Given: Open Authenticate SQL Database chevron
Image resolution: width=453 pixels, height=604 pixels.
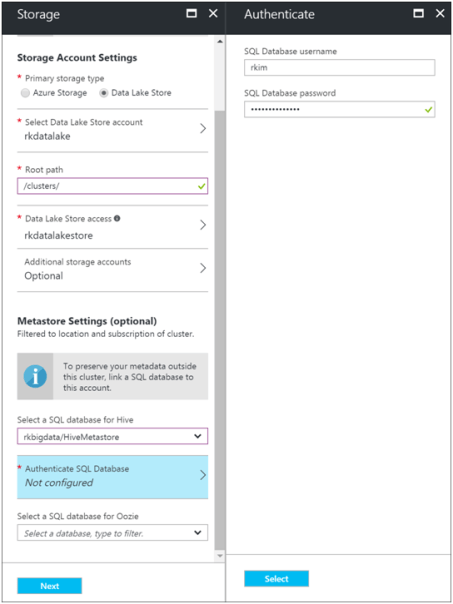Looking at the screenshot, I should coord(203,476).
